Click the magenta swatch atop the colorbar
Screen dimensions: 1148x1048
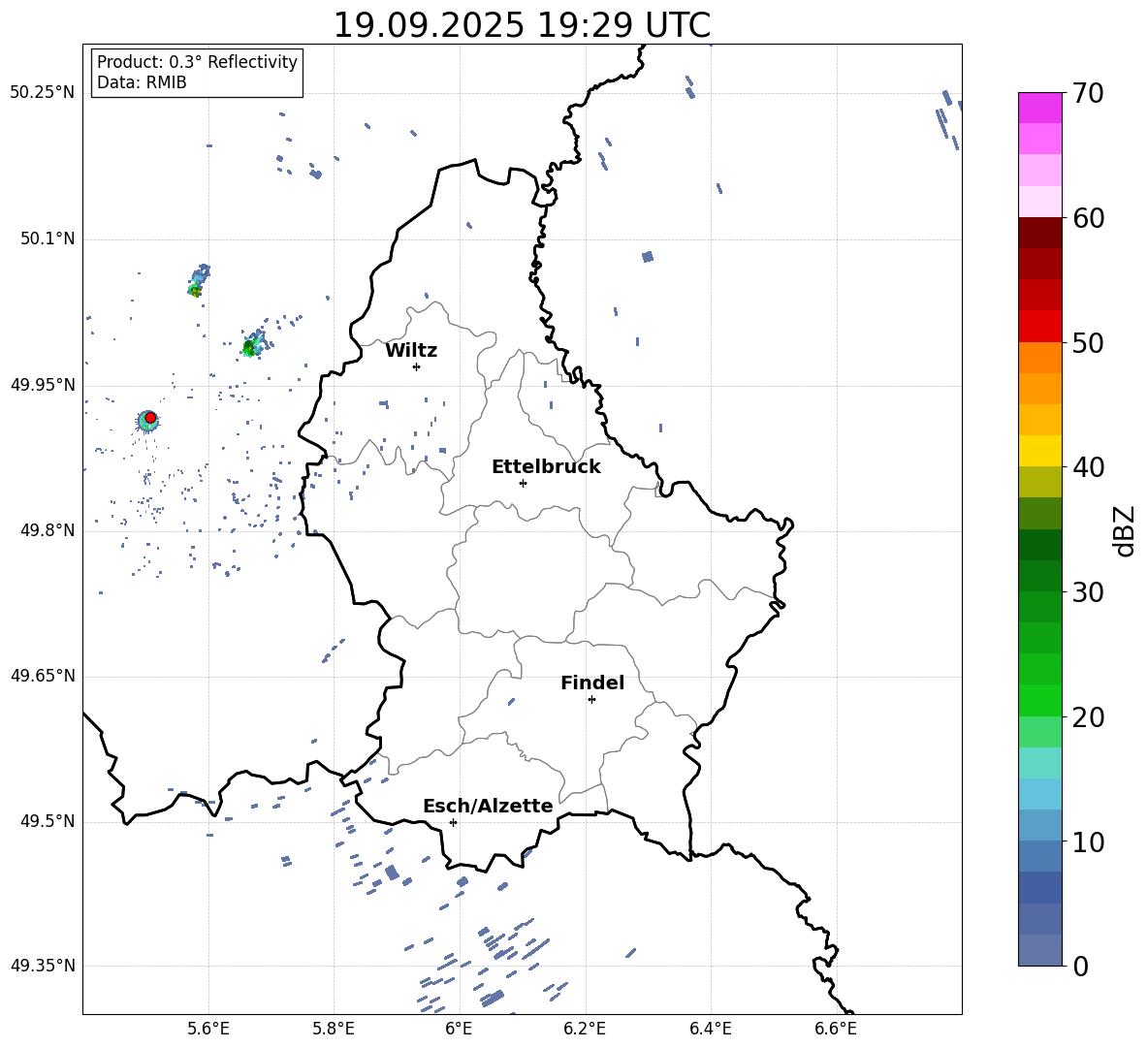coord(1039,109)
